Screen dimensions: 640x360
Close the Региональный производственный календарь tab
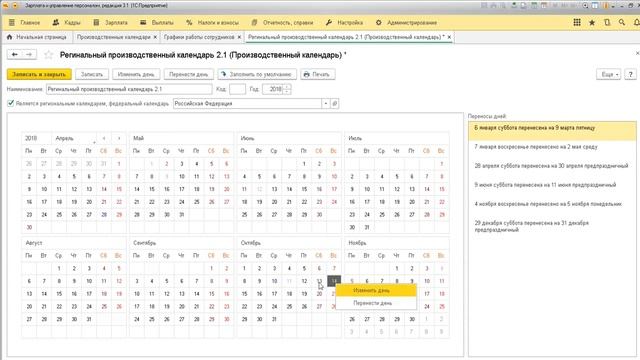point(449,37)
